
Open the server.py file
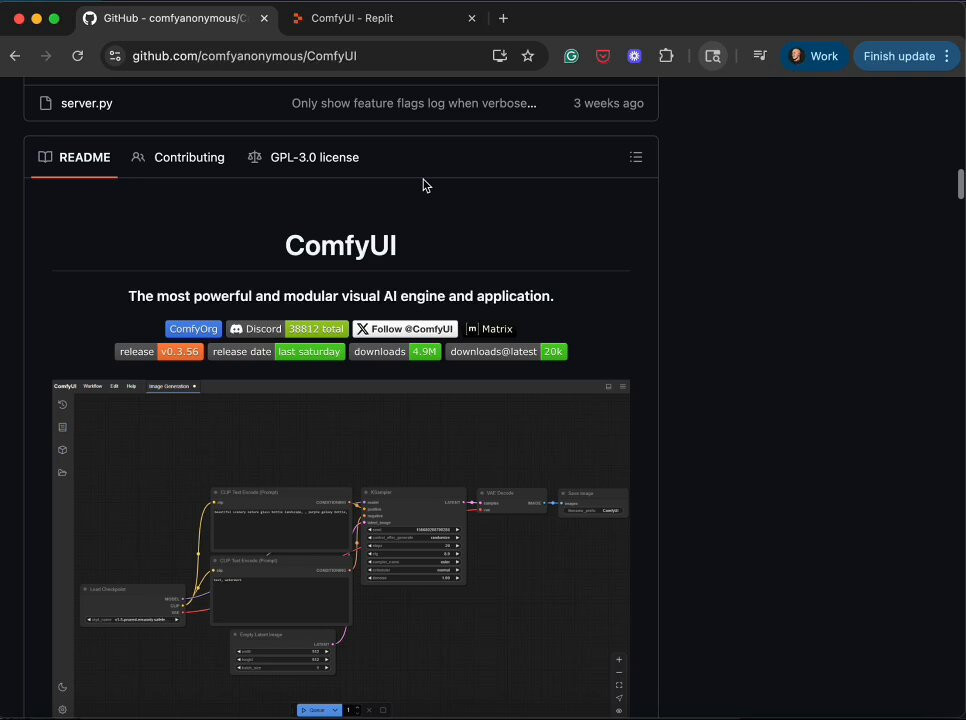(x=86, y=103)
